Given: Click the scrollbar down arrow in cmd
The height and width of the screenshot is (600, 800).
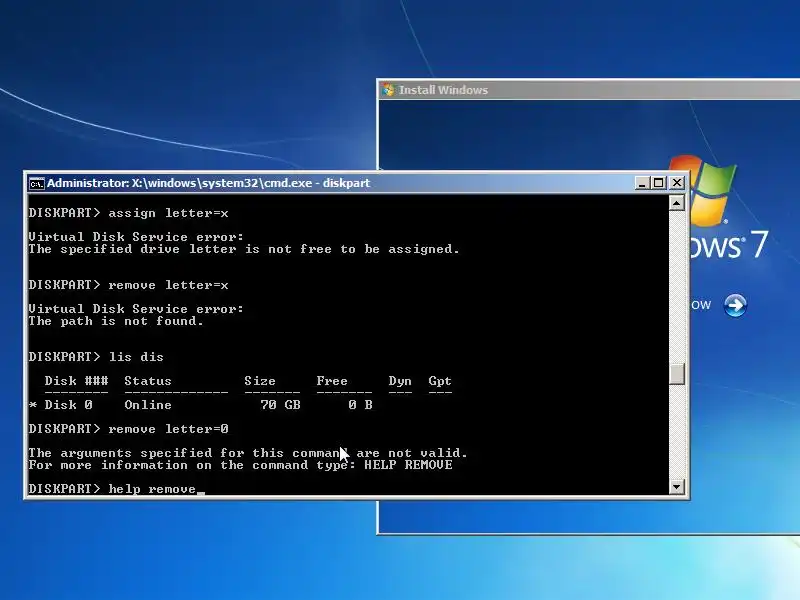Looking at the screenshot, I should point(677,487).
